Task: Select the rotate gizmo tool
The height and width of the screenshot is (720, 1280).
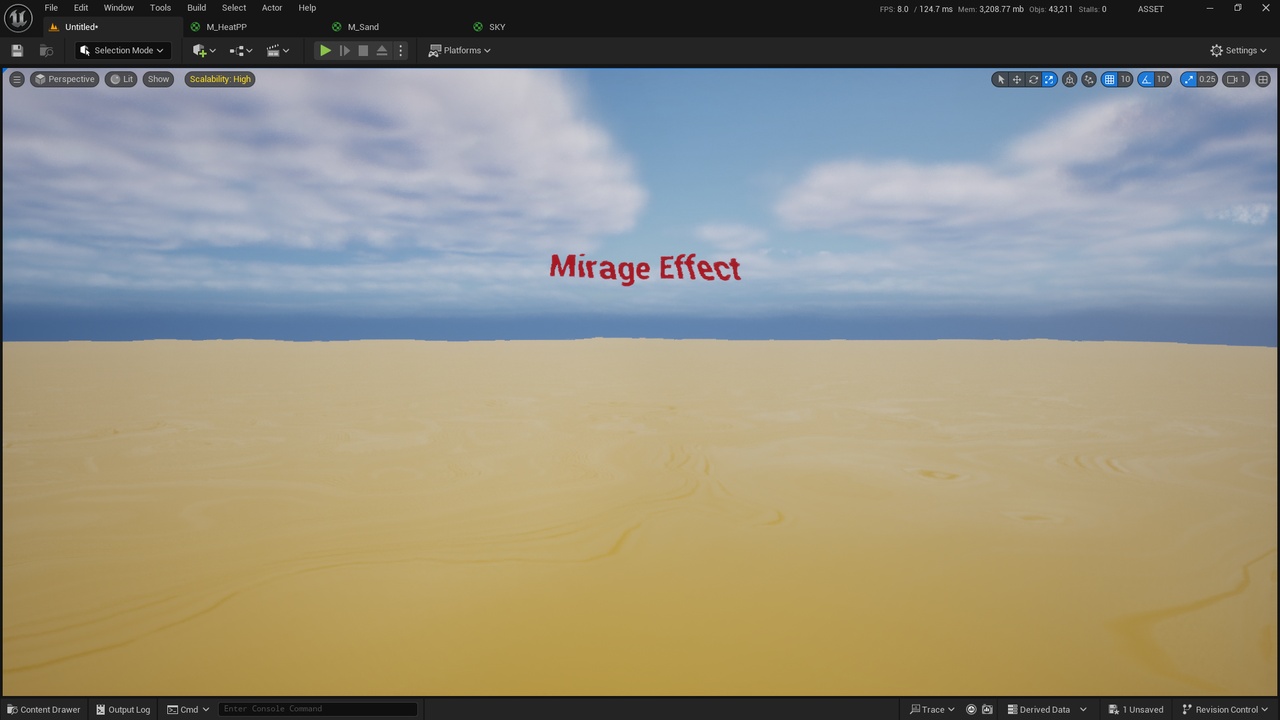Action: click(1033, 79)
